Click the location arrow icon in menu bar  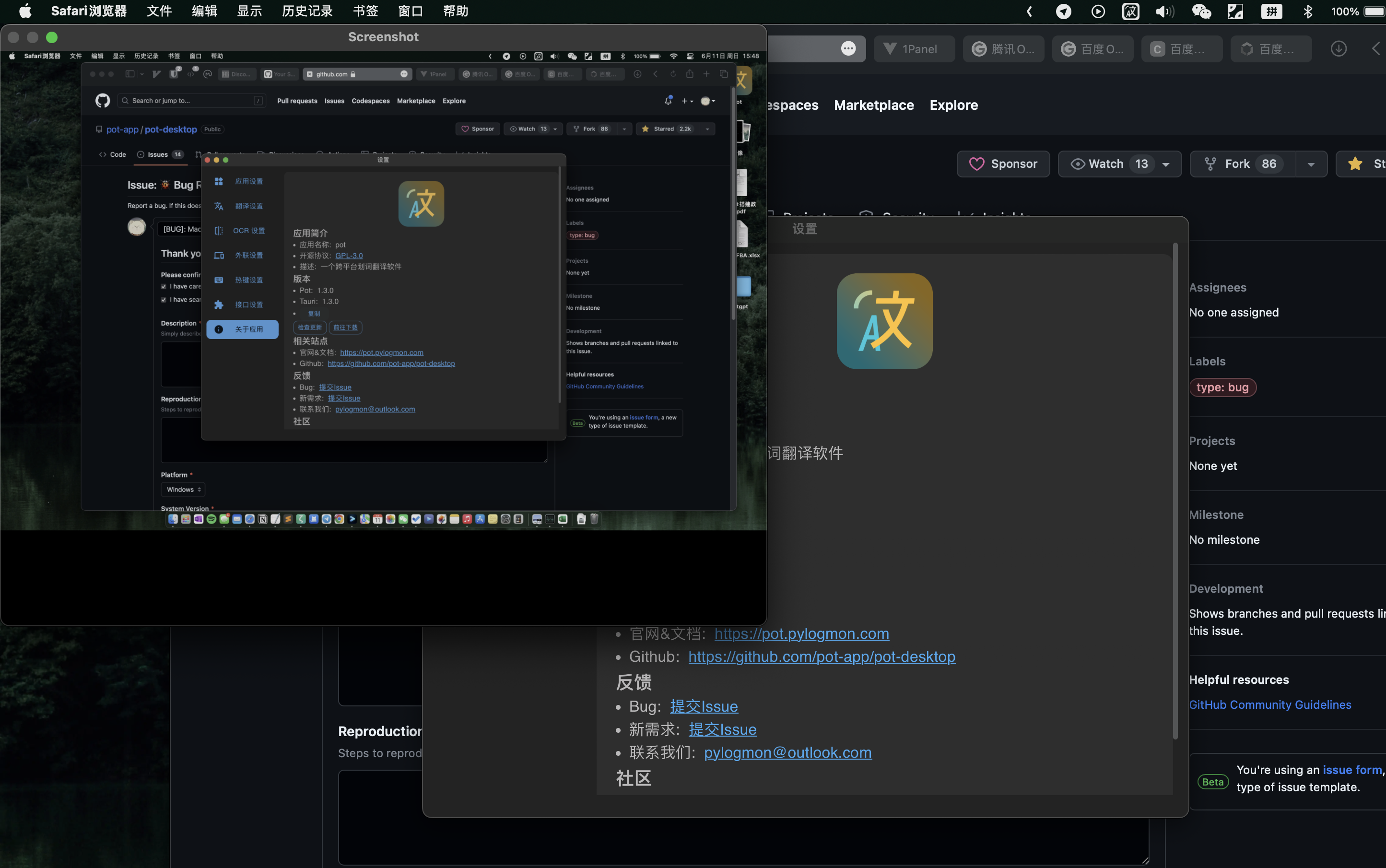1063,12
